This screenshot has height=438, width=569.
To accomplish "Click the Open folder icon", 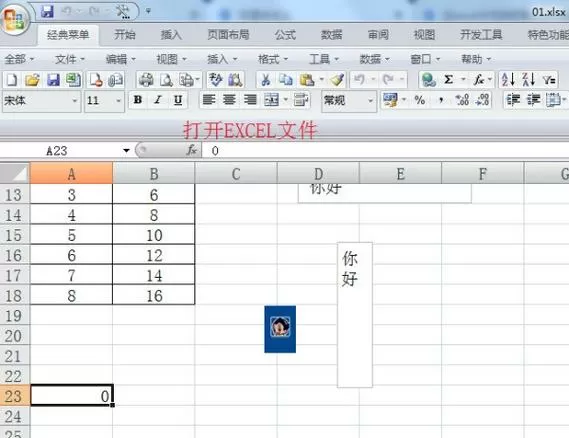I will (x=33, y=80).
